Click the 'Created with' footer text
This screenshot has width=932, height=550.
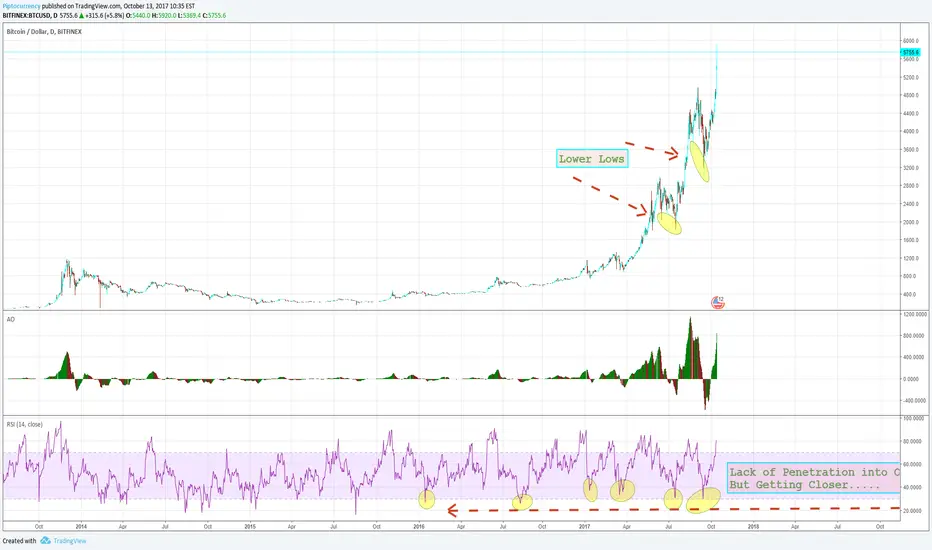point(19,540)
